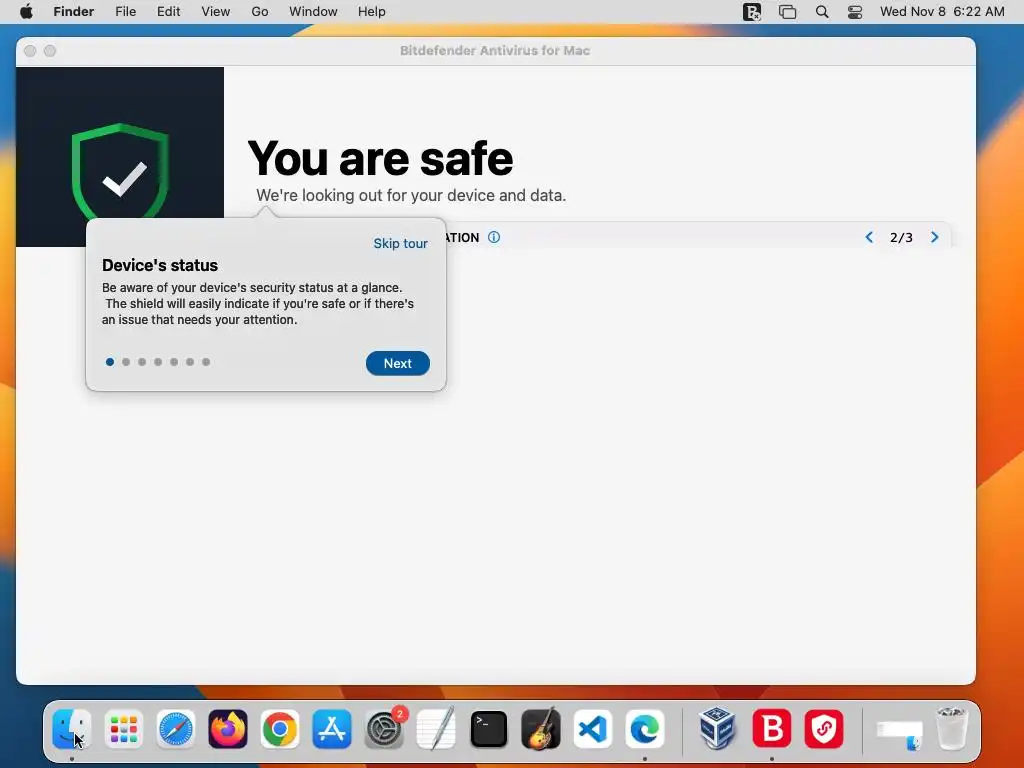Open Bitdefender Antivirus from the Dock
The image size is (1024, 768).
click(772, 728)
